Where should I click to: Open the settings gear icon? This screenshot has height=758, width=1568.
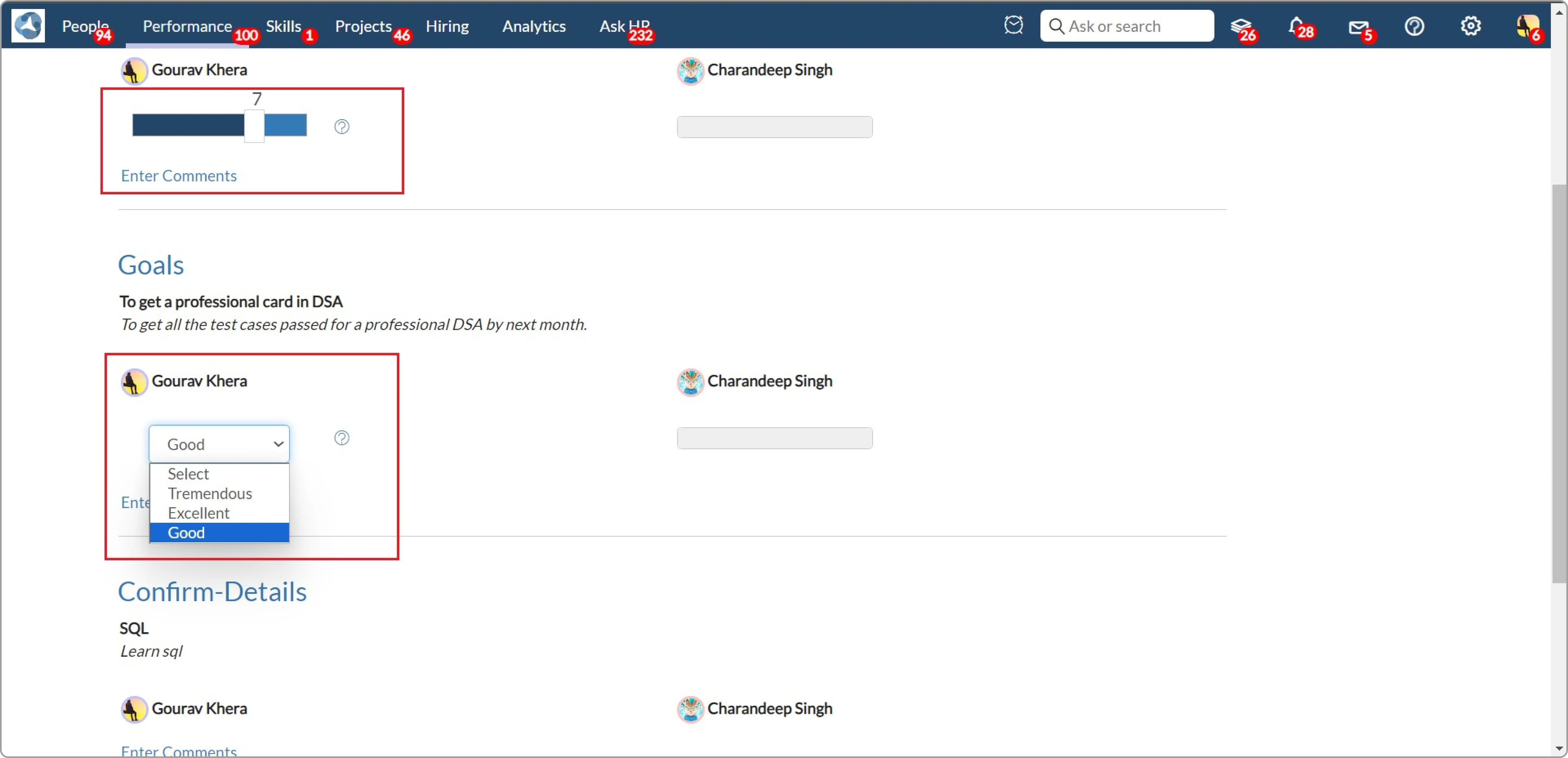click(1471, 26)
